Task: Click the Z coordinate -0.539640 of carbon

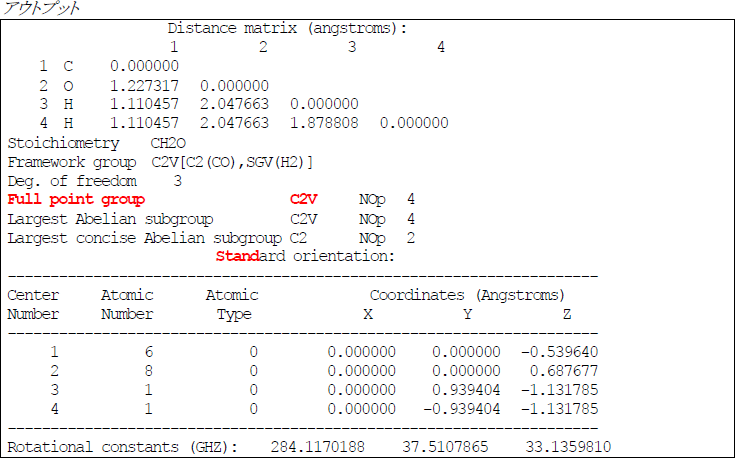Action: (560, 352)
